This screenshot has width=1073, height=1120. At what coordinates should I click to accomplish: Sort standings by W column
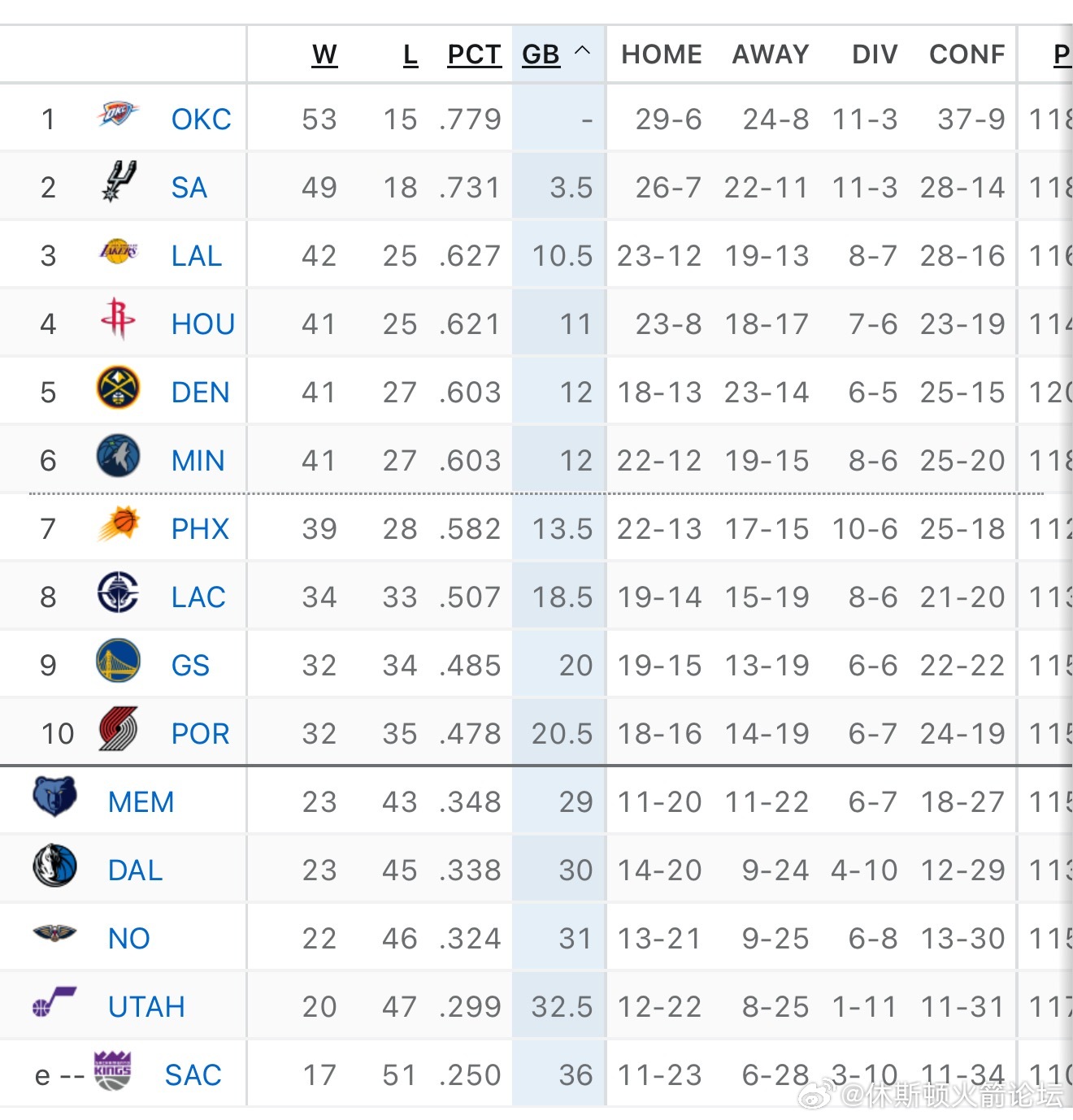pos(324,54)
